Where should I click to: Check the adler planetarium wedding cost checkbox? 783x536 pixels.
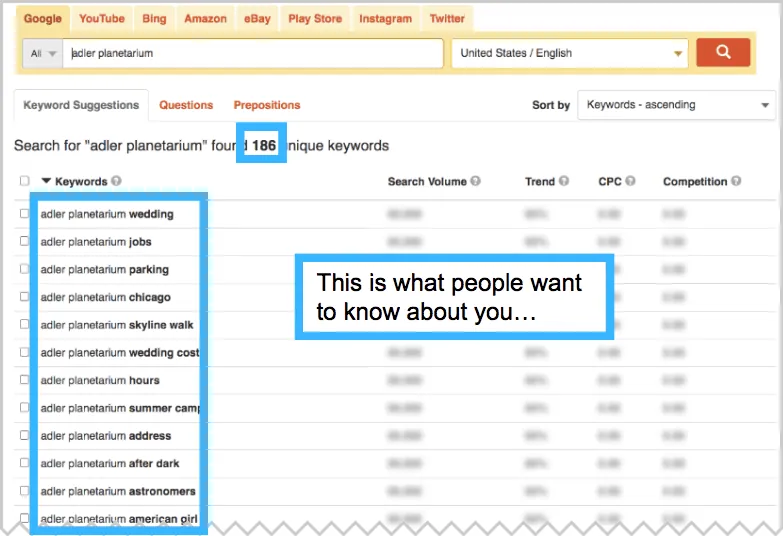24,352
